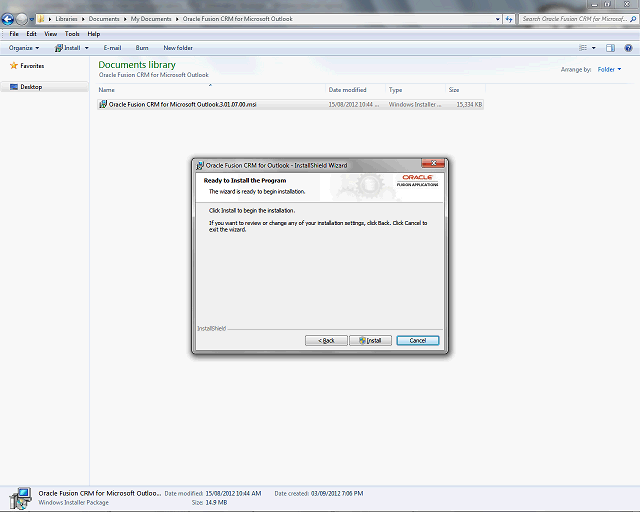The image size is (640, 512).
Task: Click the date modified details pane value
Action: 233,493
